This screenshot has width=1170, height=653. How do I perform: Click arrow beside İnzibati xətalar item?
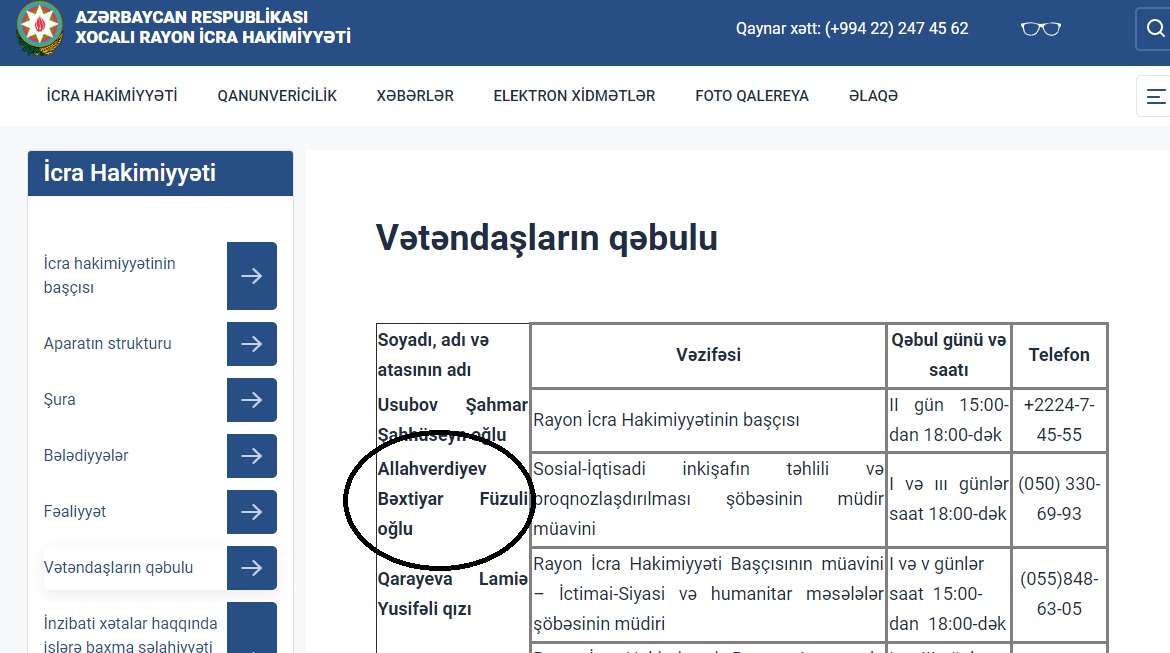click(x=251, y=628)
